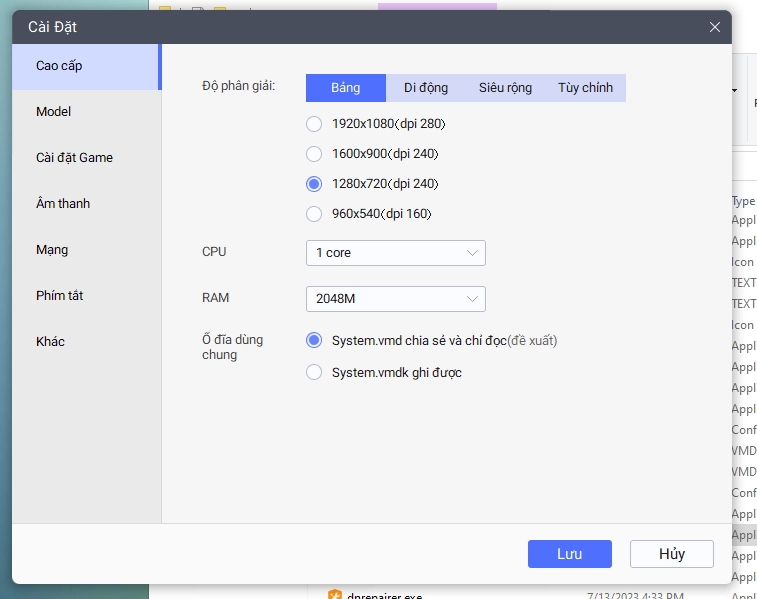
Task: Open the Âm thanh audio settings
Action: coord(63,204)
